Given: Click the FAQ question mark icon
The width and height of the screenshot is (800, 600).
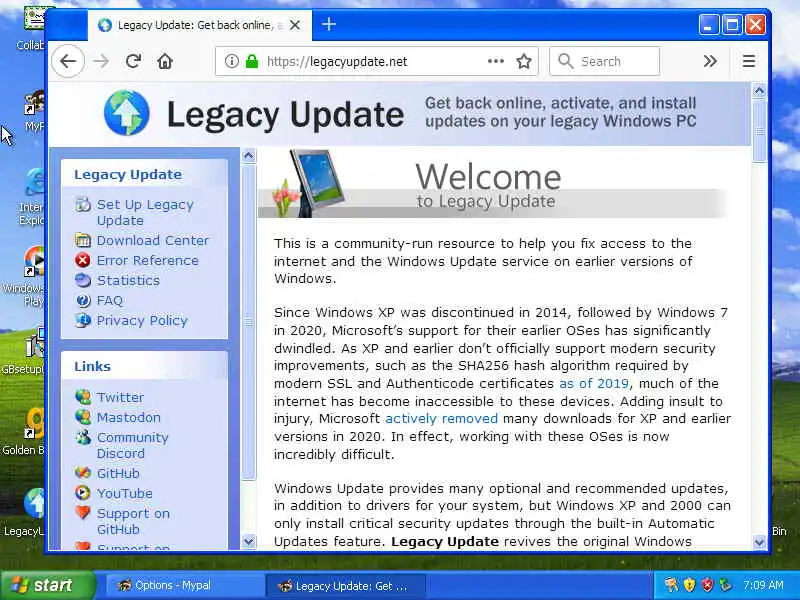Looking at the screenshot, I should pyautogui.click(x=83, y=301).
